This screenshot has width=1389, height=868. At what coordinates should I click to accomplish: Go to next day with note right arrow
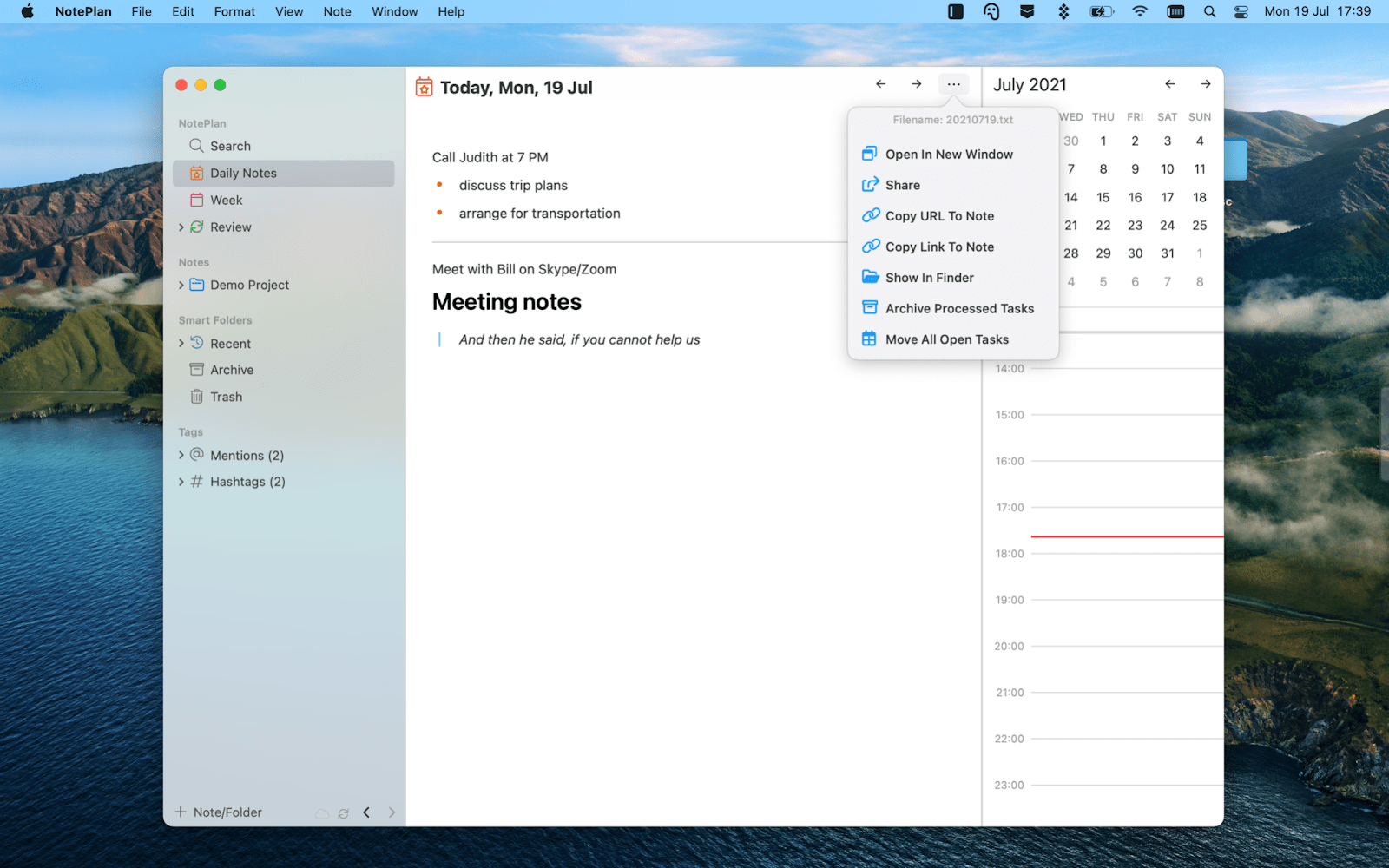coord(917,84)
